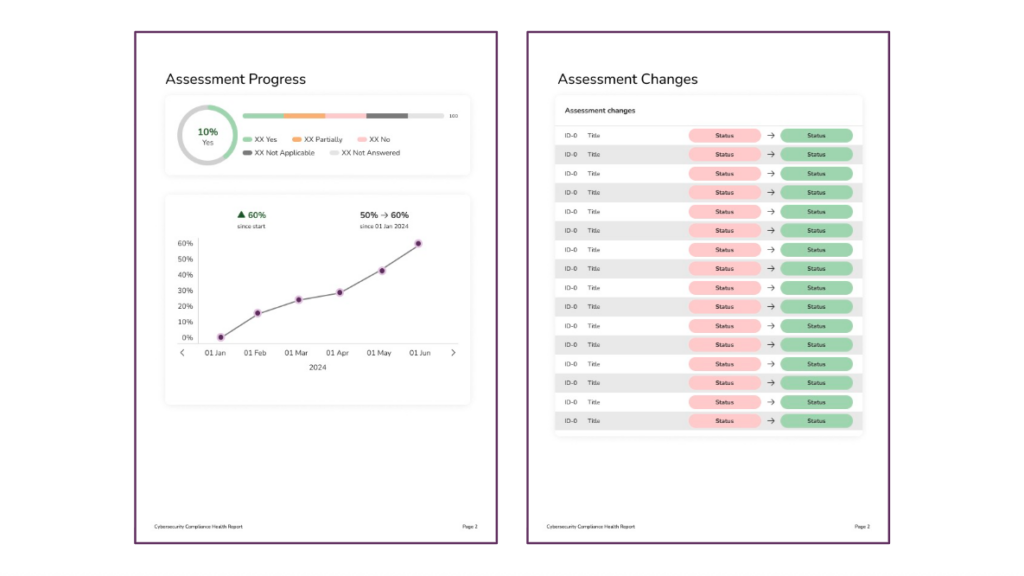Click the green up triangle beside 60%

[x=241, y=215]
